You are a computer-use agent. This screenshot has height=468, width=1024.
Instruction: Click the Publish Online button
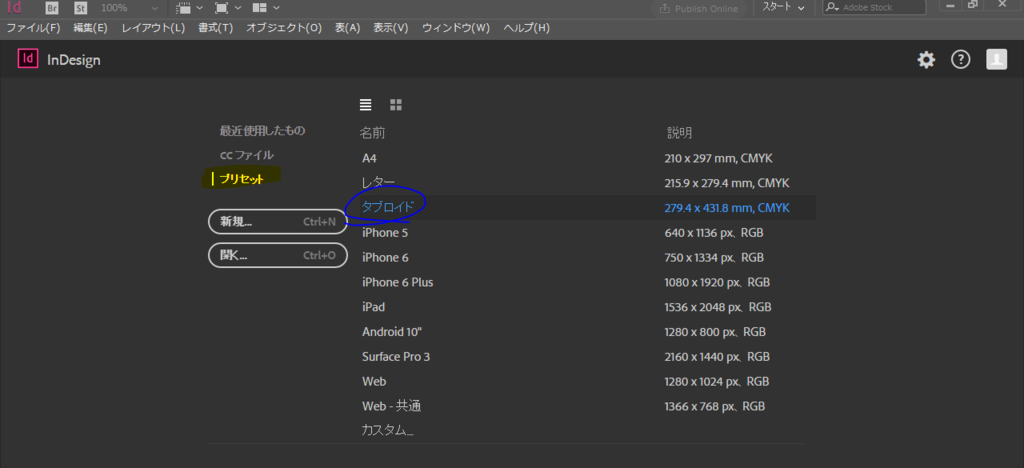(x=699, y=8)
